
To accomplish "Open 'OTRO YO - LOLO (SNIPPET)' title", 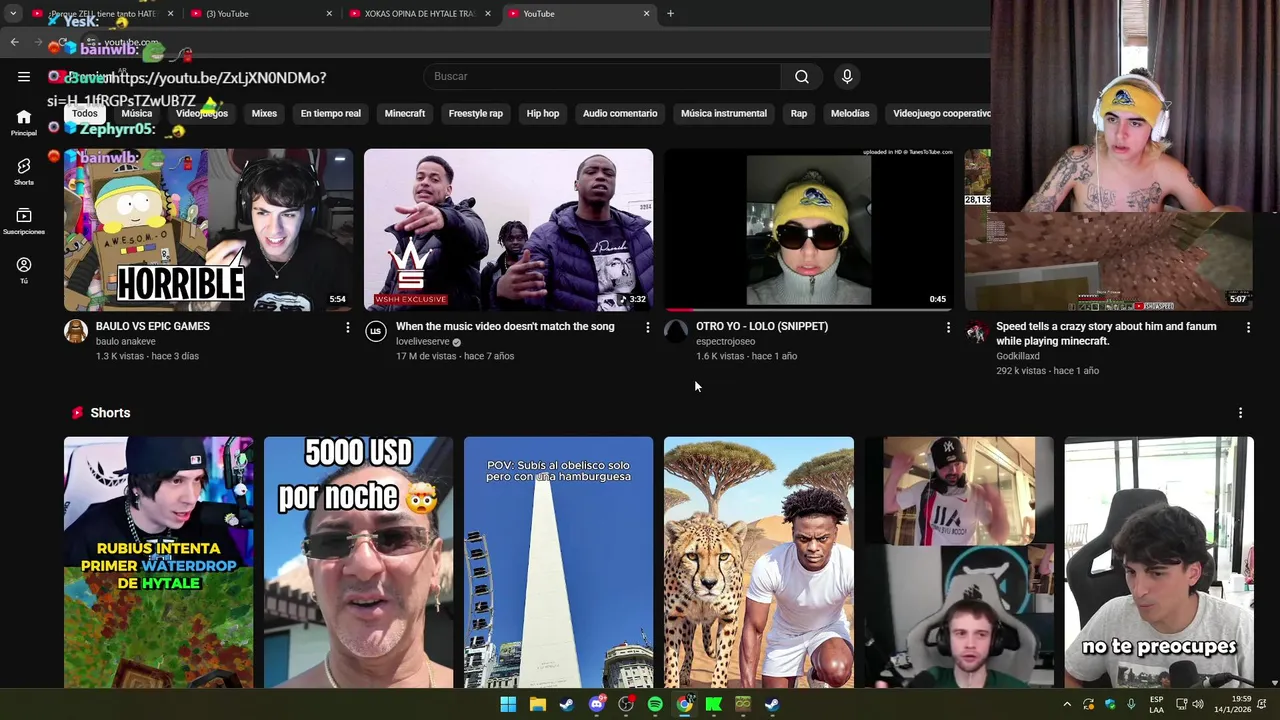I will pyautogui.click(x=762, y=326).
